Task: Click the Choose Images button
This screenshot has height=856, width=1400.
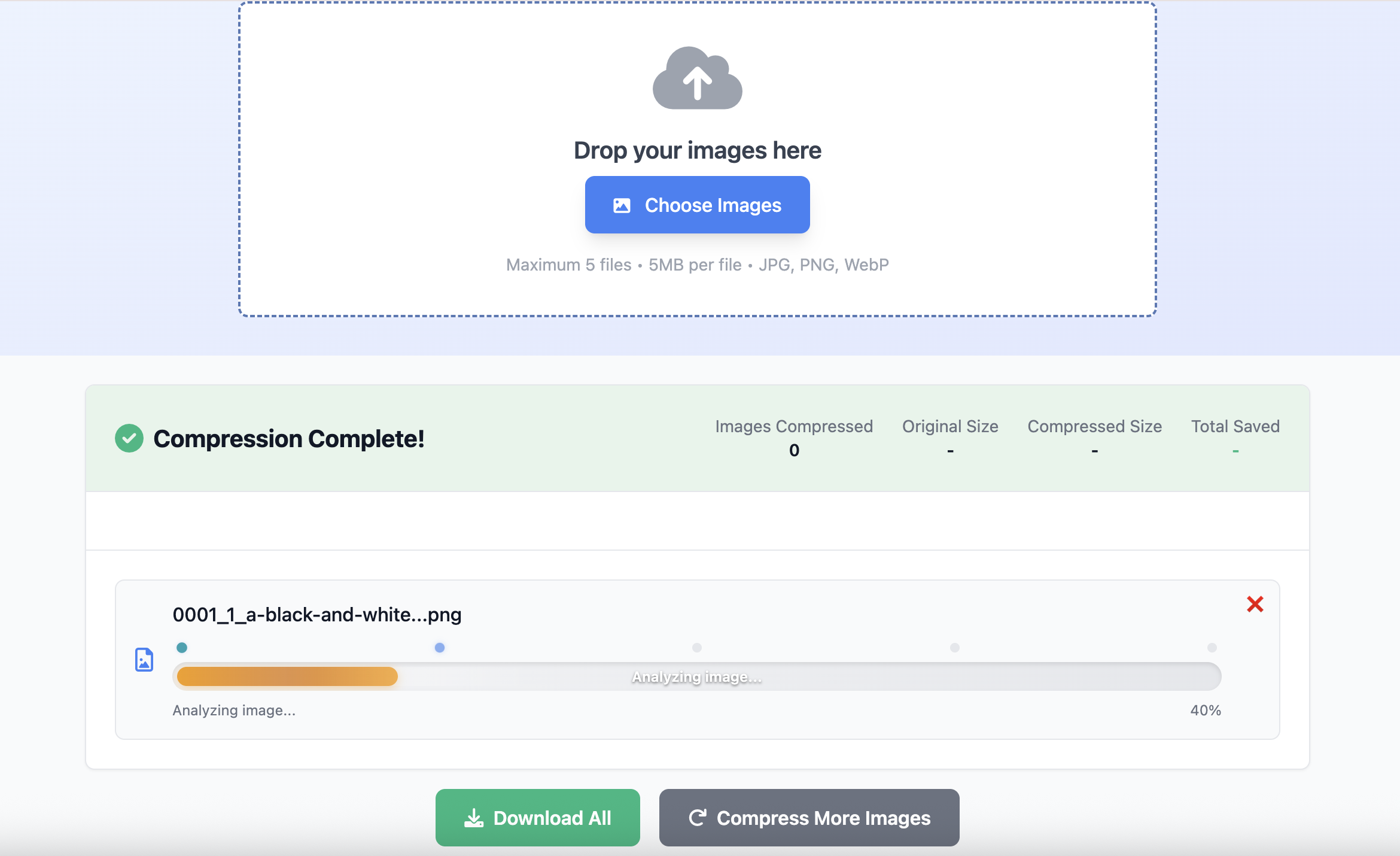Action: pyautogui.click(x=697, y=205)
